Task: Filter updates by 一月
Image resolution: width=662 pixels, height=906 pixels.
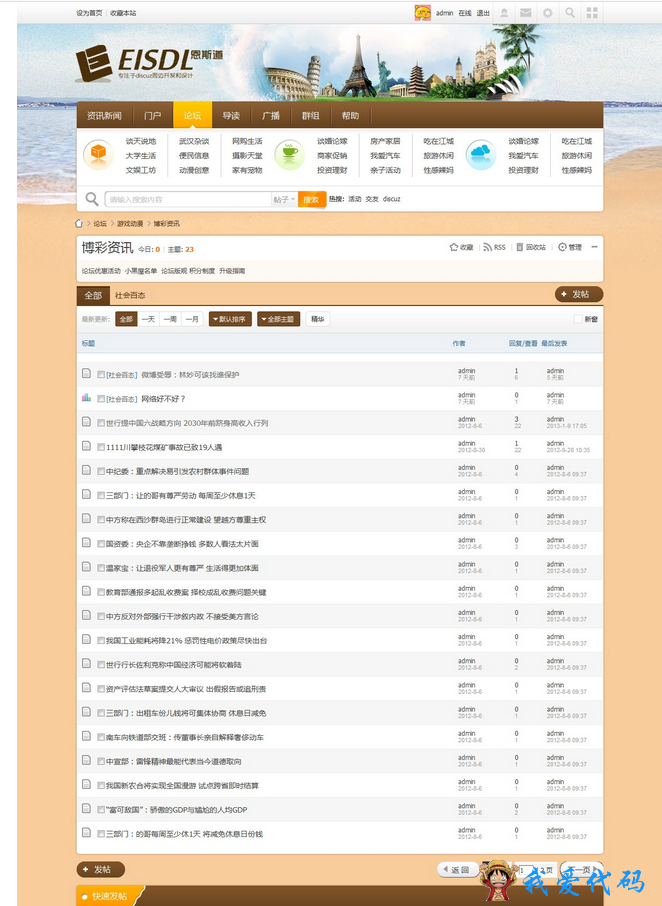Action: (x=192, y=319)
